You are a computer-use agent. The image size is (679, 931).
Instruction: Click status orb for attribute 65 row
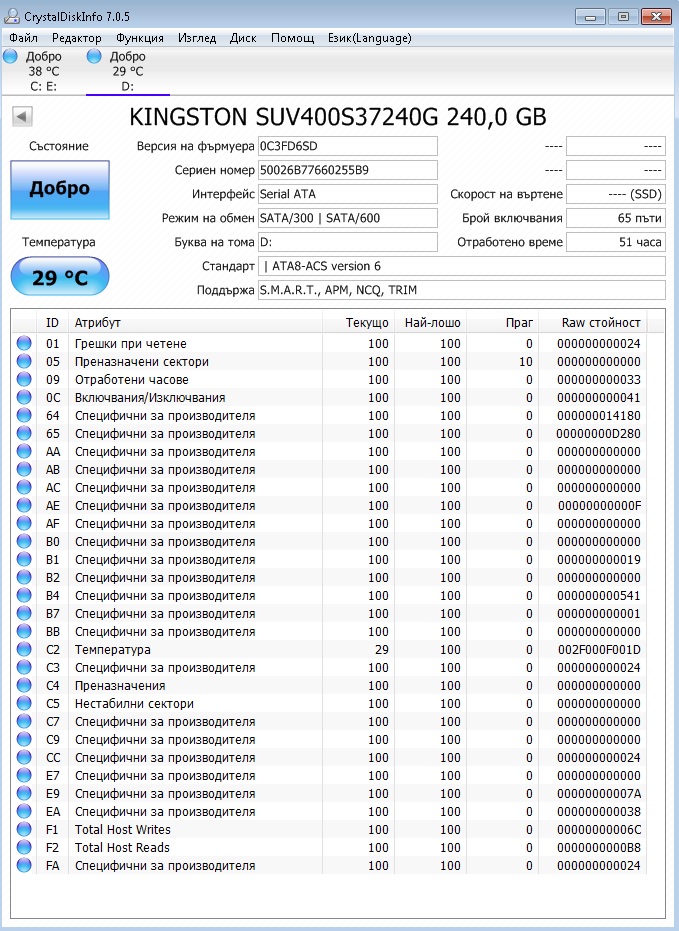pos(24,433)
